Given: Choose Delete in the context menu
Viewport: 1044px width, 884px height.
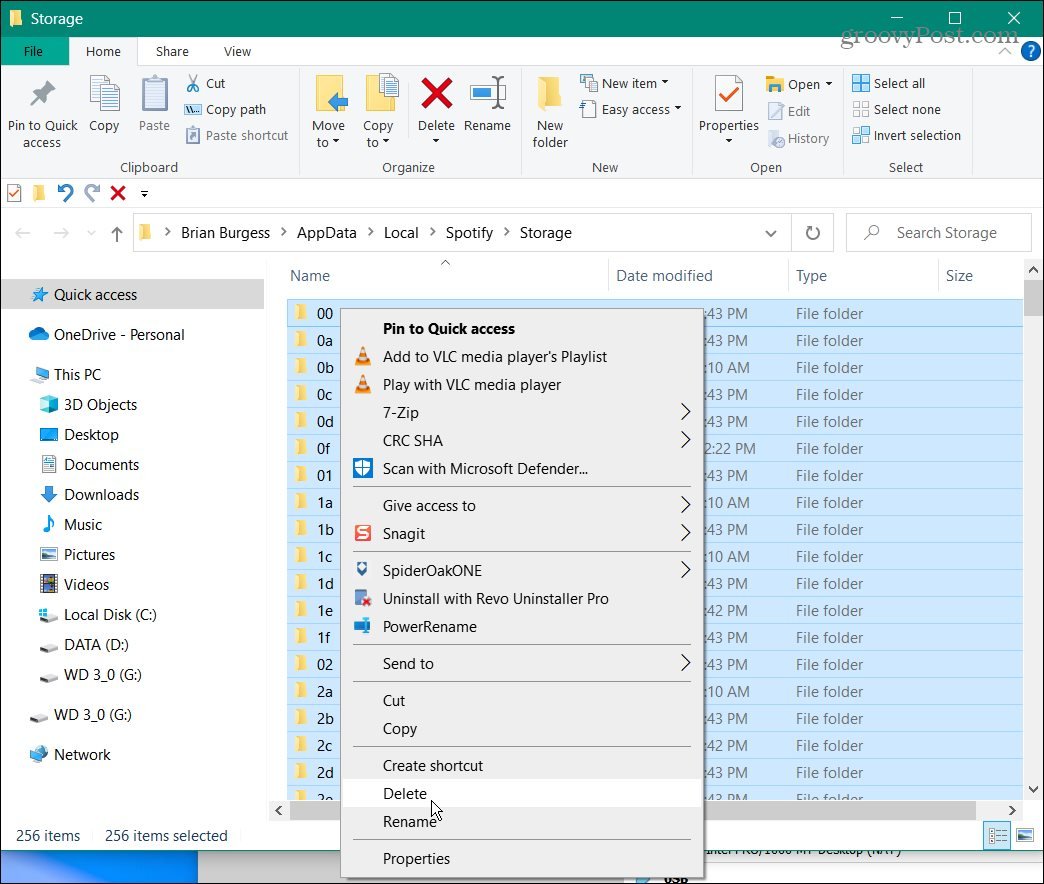Looking at the screenshot, I should tap(405, 794).
